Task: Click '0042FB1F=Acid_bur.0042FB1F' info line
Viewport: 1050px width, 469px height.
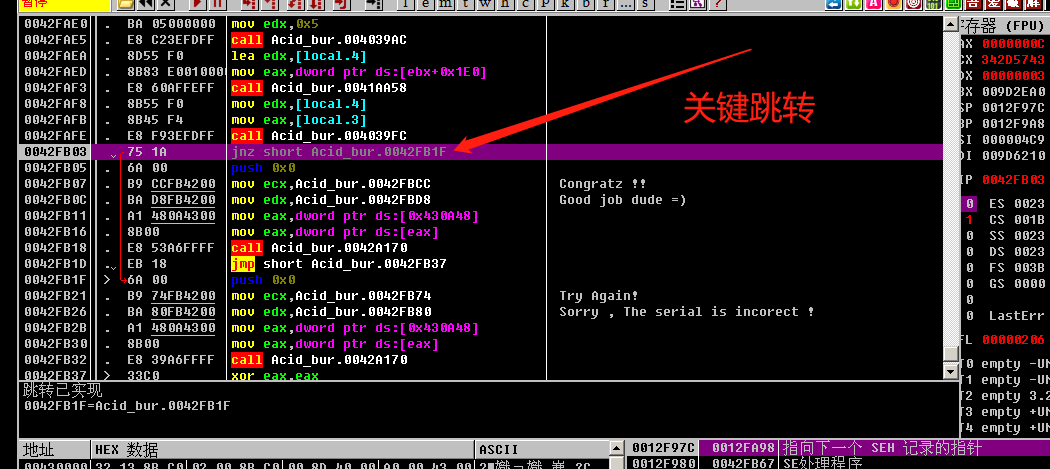Action: tap(127, 406)
